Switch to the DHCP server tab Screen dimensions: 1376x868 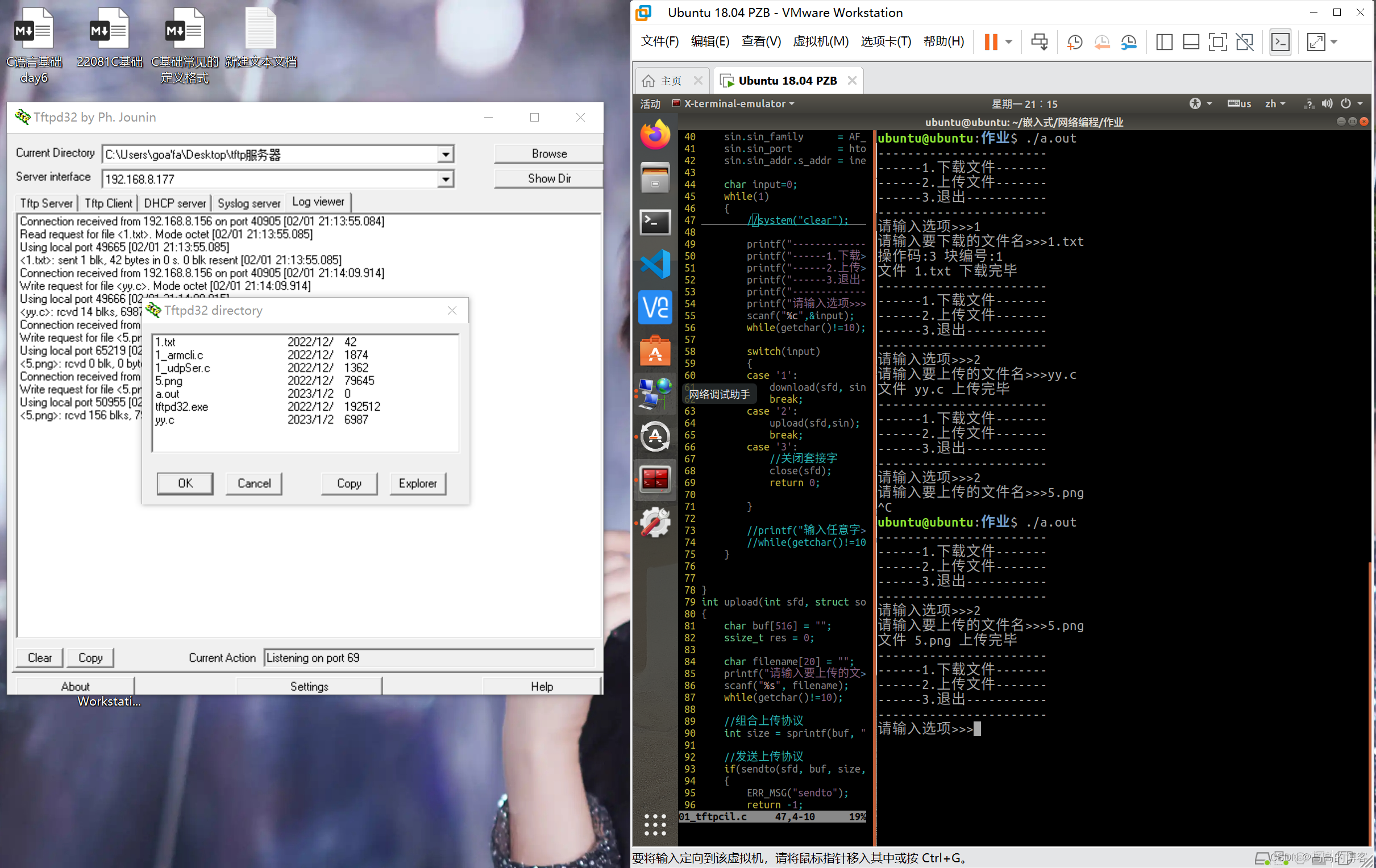(174, 203)
